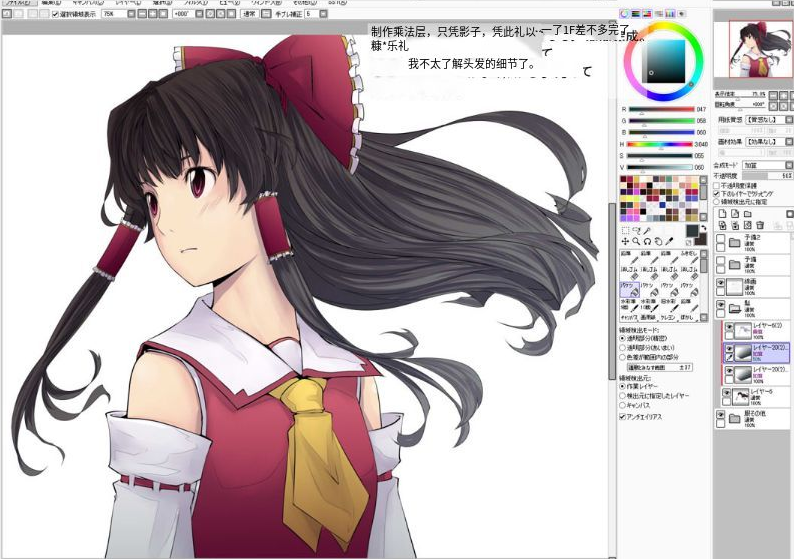
Task: Enable 不透明度保護 checkbox
Action: (x=717, y=186)
